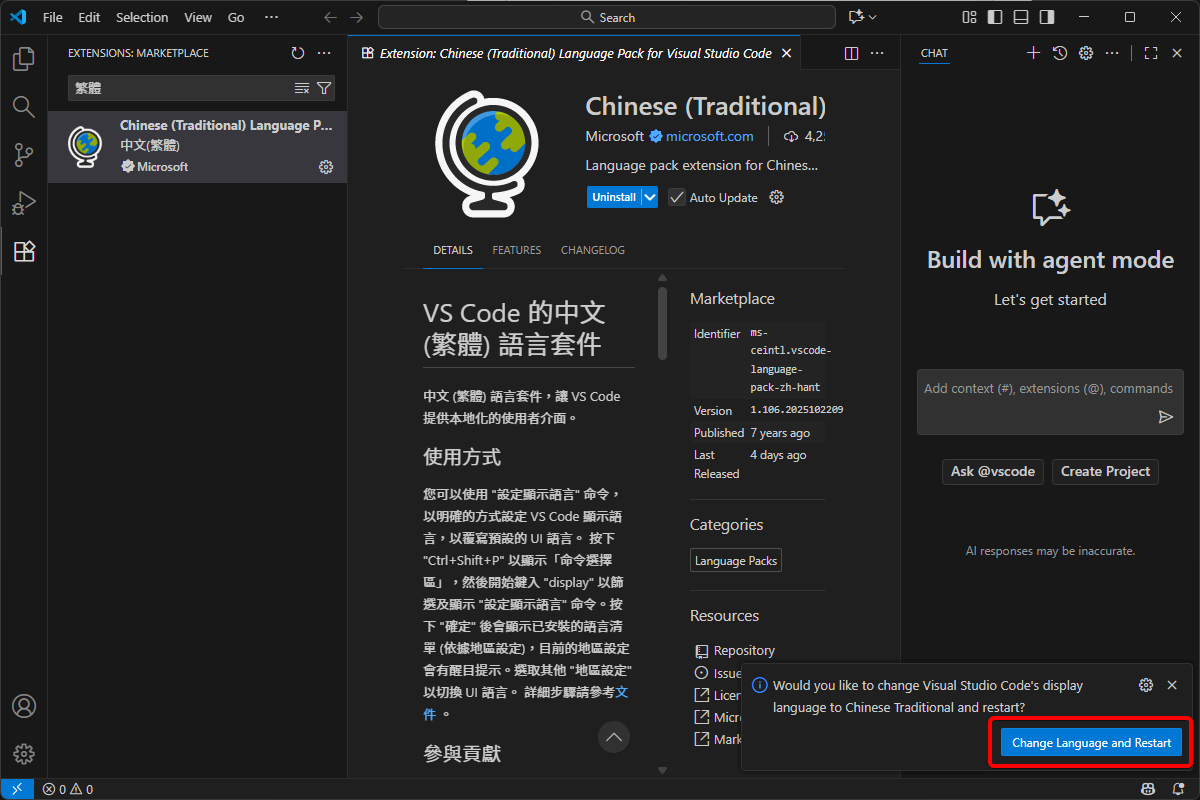
Task: Start a new chat with plus icon
Action: tap(1034, 53)
